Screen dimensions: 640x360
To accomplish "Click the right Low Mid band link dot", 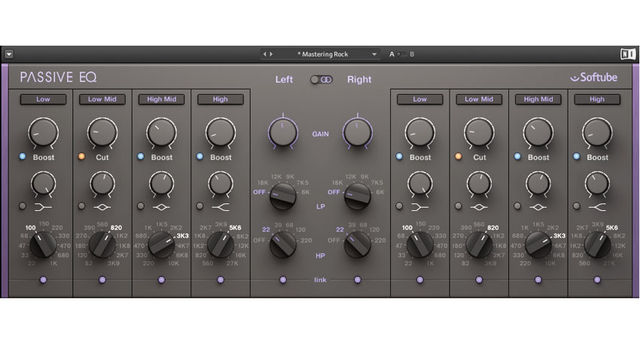I will [479, 280].
